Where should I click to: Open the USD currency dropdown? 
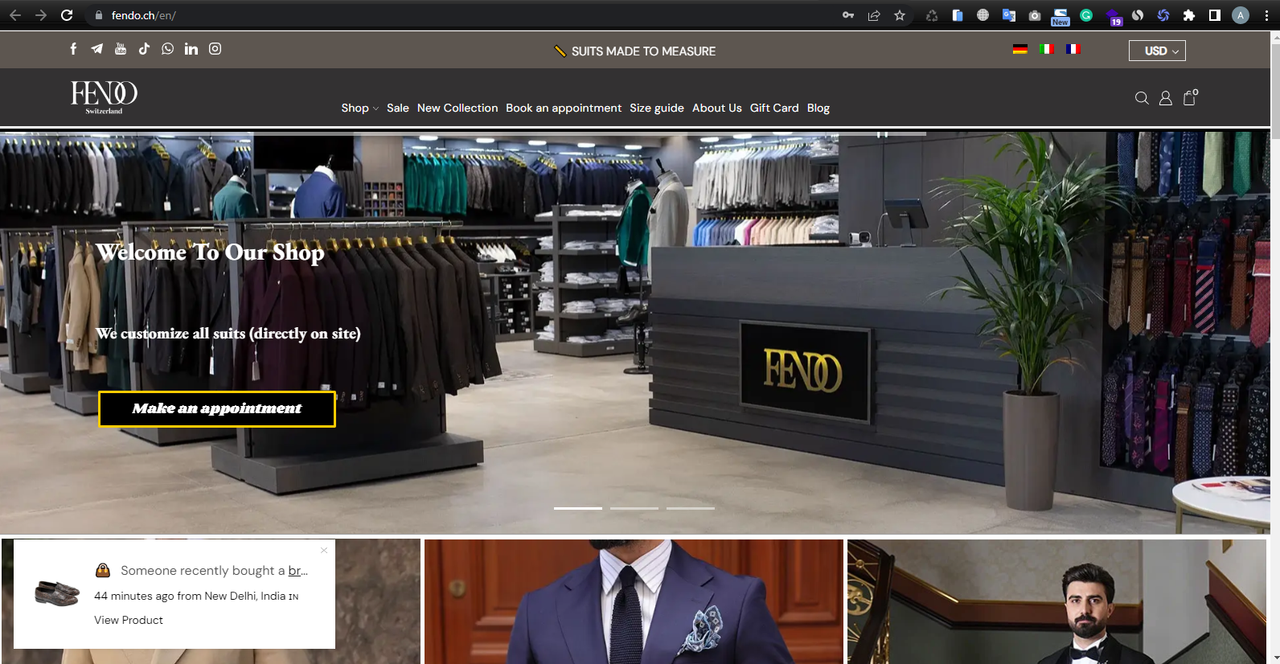(x=1157, y=51)
